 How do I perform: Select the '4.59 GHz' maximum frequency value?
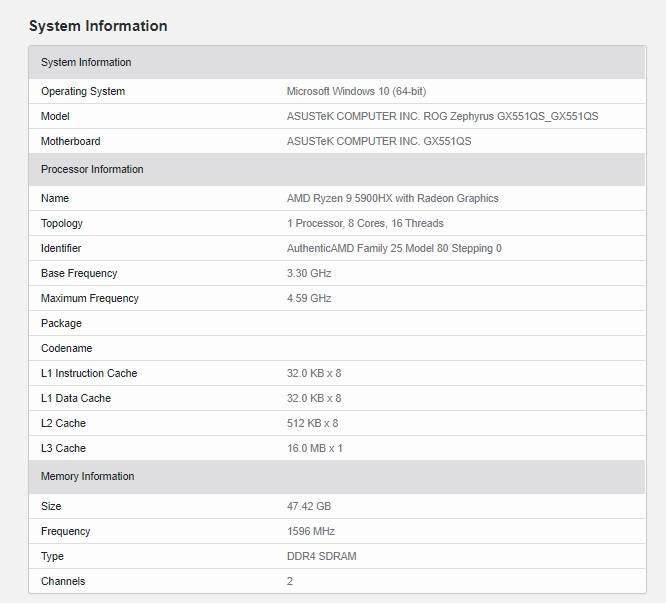[309, 299]
